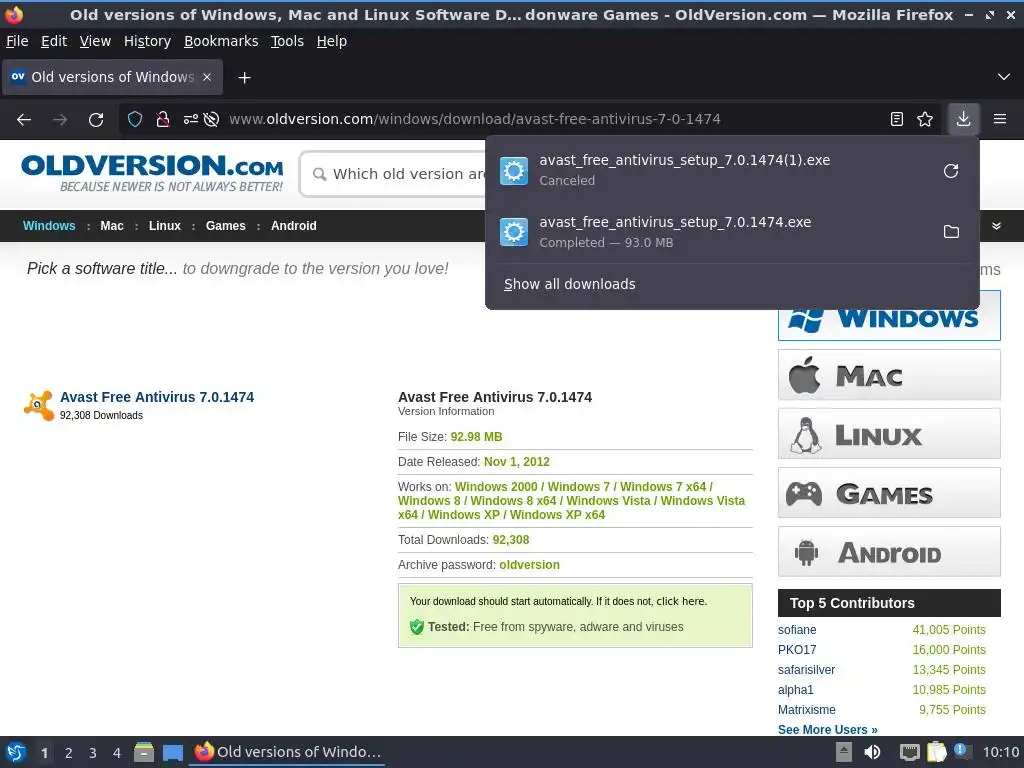
Task: Expand the site navigation double chevron
Action: [996, 226]
